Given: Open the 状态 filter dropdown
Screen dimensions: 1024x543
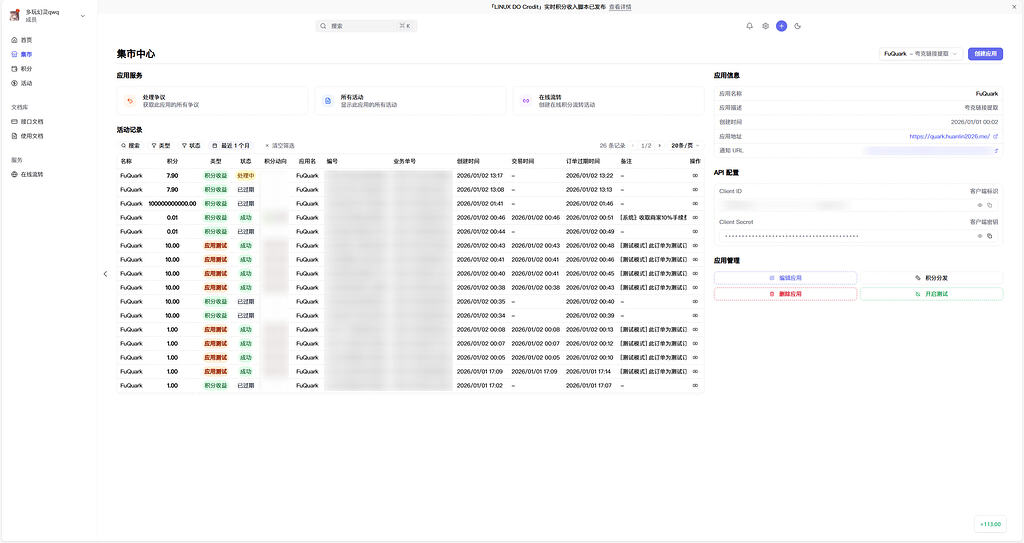Looking at the screenshot, I should pos(191,146).
